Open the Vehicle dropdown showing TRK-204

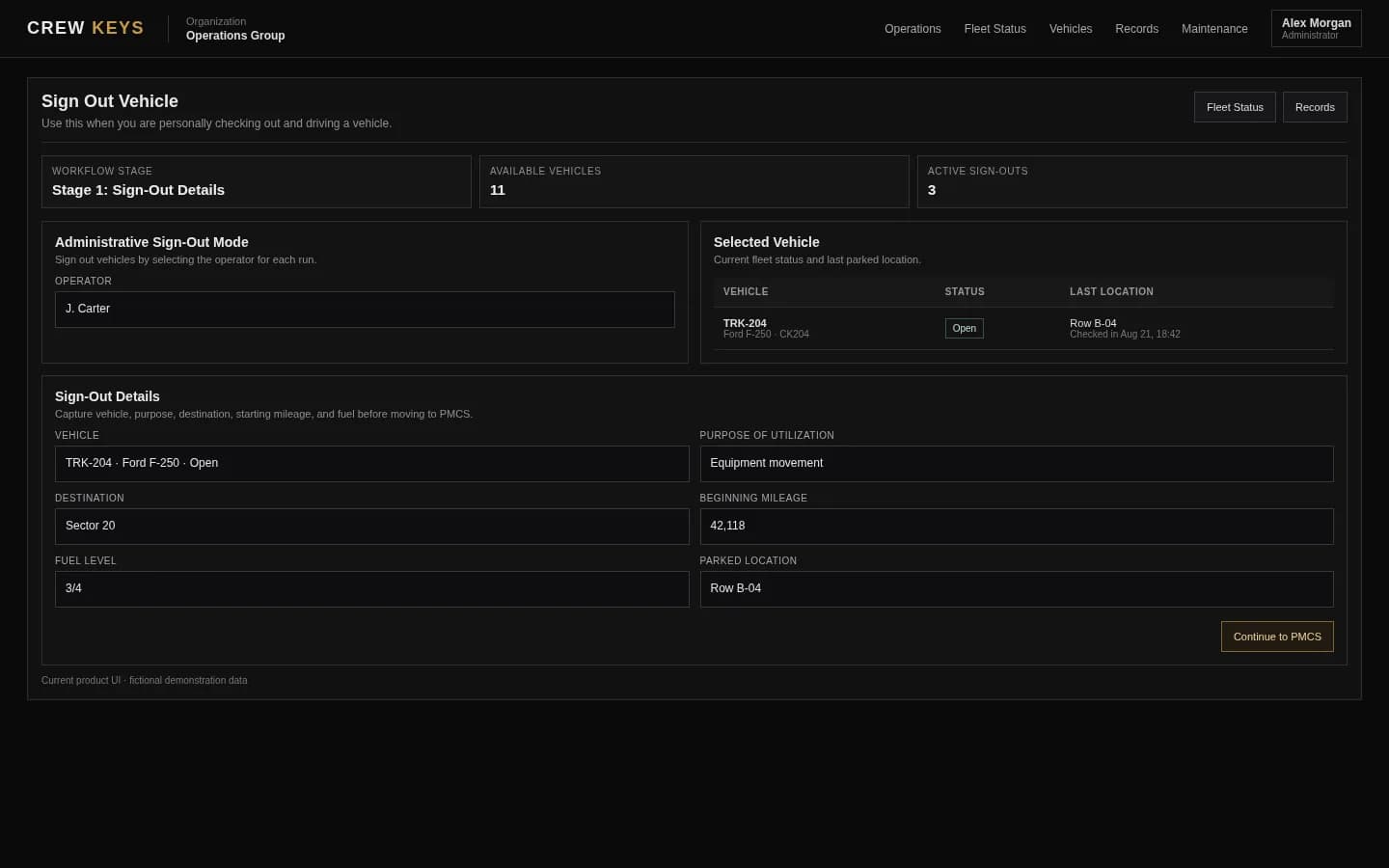pos(371,464)
